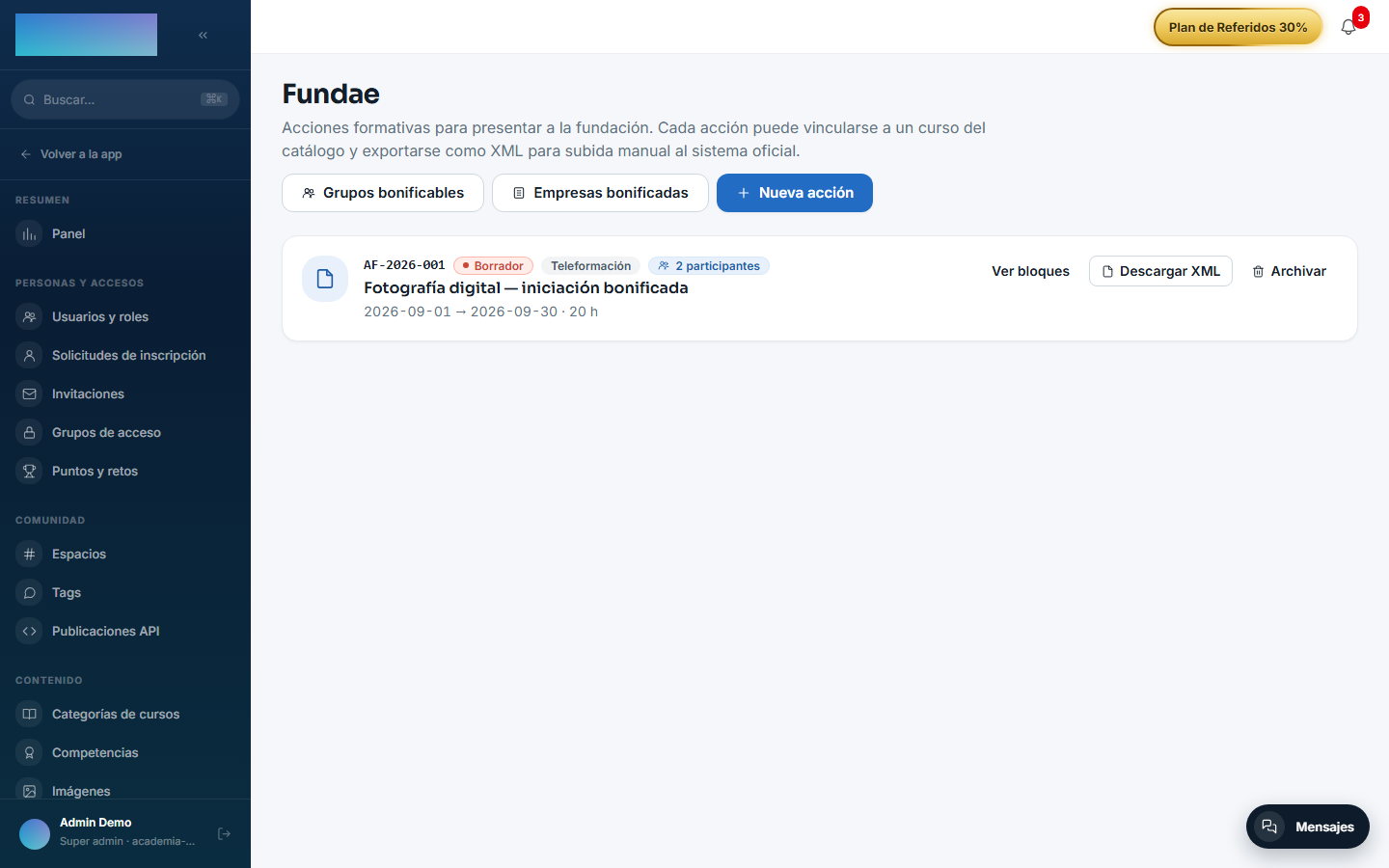Click the Teleformación badge
The height and width of the screenshot is (868, 1389).
pos(591,266)
